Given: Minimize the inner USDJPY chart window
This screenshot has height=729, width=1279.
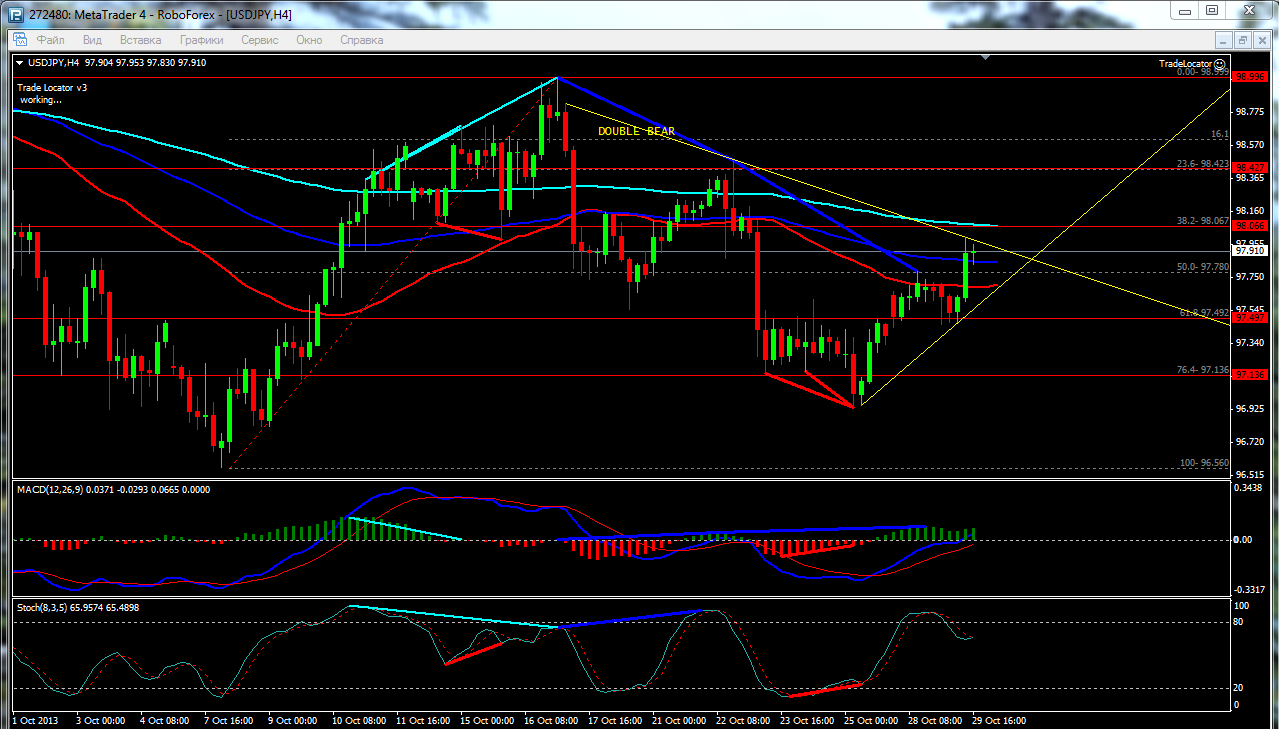Looking at the screenshot, I should [1224, 40].
